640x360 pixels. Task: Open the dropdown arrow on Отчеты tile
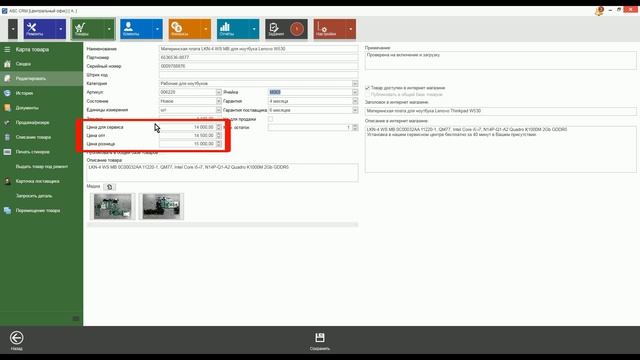[x=254, y=29]
